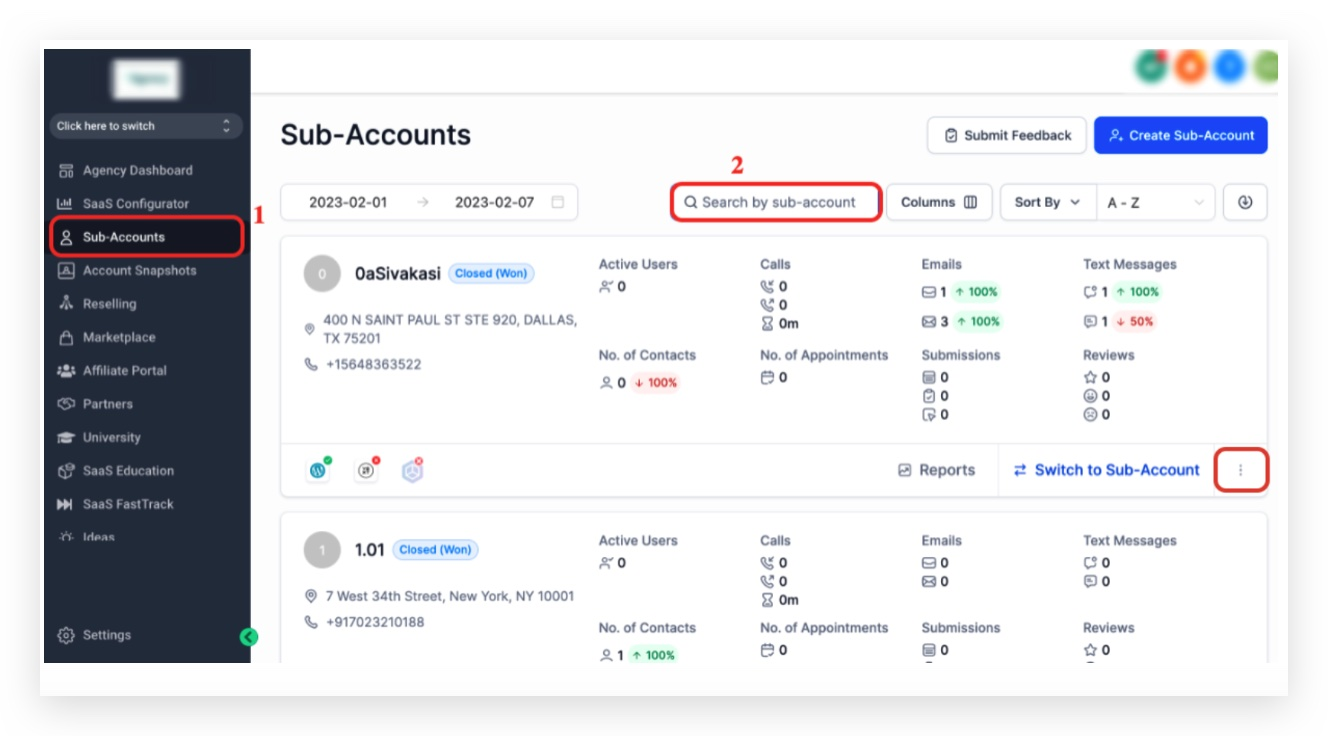The width and height of the screenshot is (1328, 736).
Task: Click 1.01 Closed (Won) badge
Action: pyautogui.click(x=435, y=550)
